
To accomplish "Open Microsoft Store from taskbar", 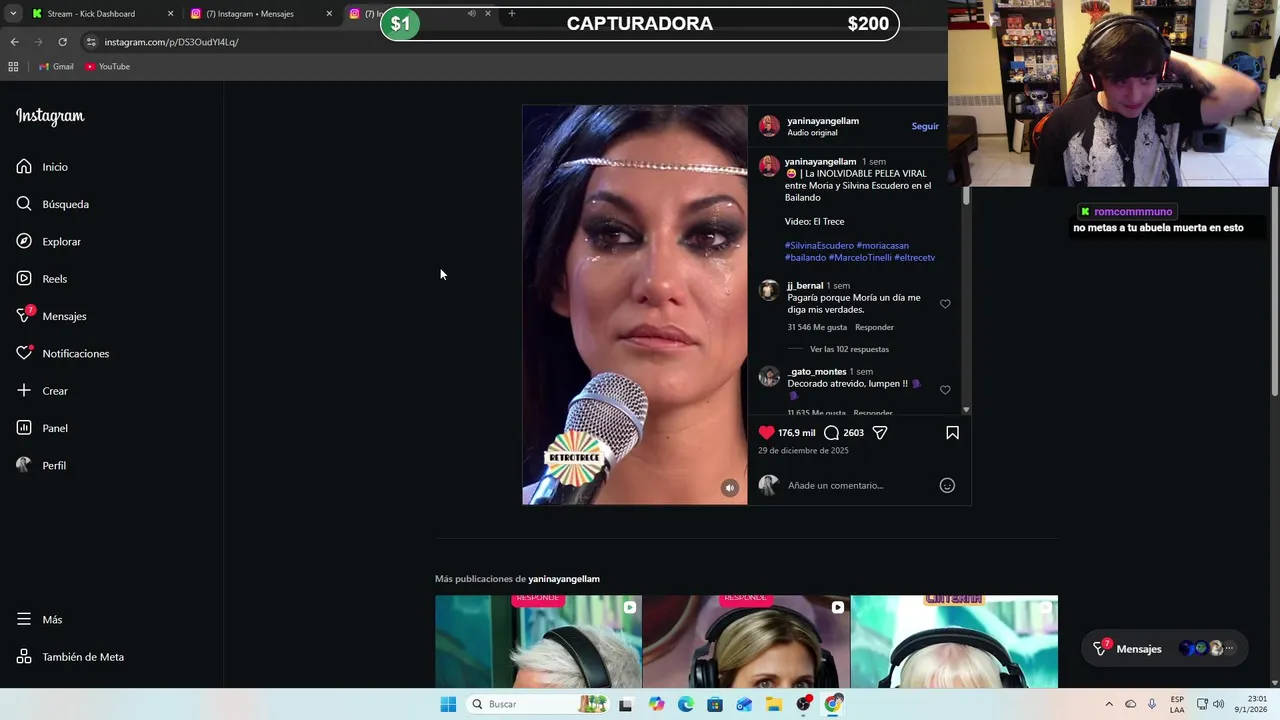I will click(x=715, y=705).
